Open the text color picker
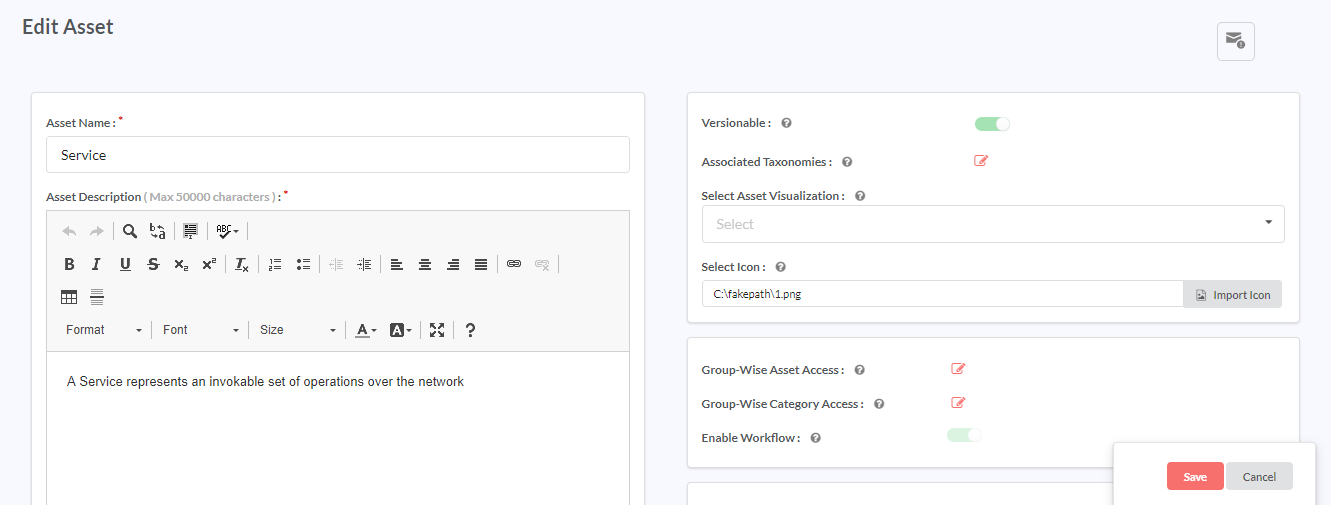 click(x=366, y=330)
